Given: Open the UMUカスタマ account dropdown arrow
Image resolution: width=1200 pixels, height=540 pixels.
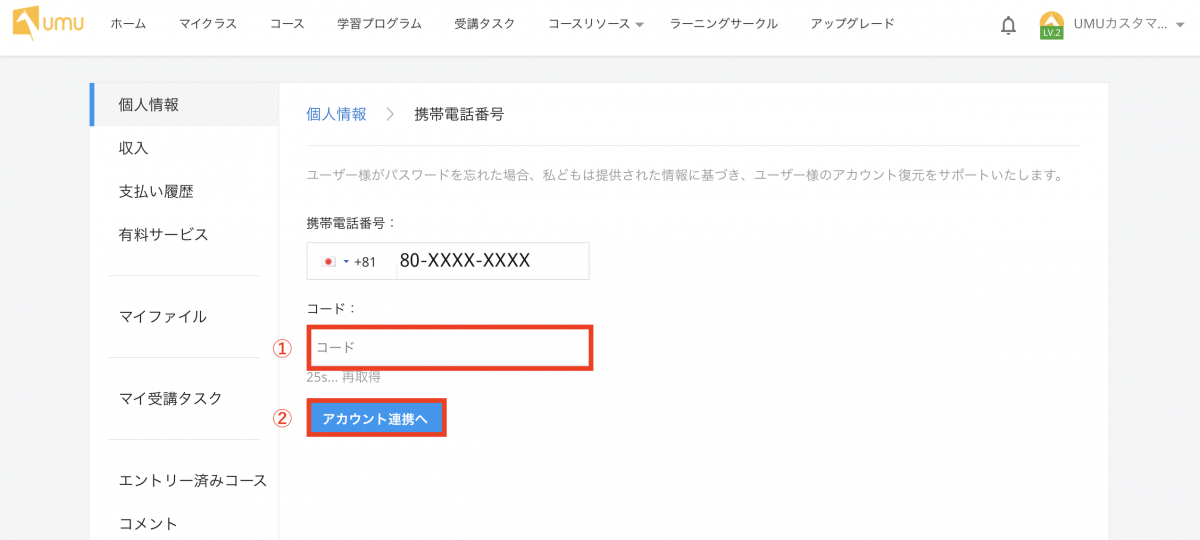Looking at the screenshot, I should coord(1180,25).
